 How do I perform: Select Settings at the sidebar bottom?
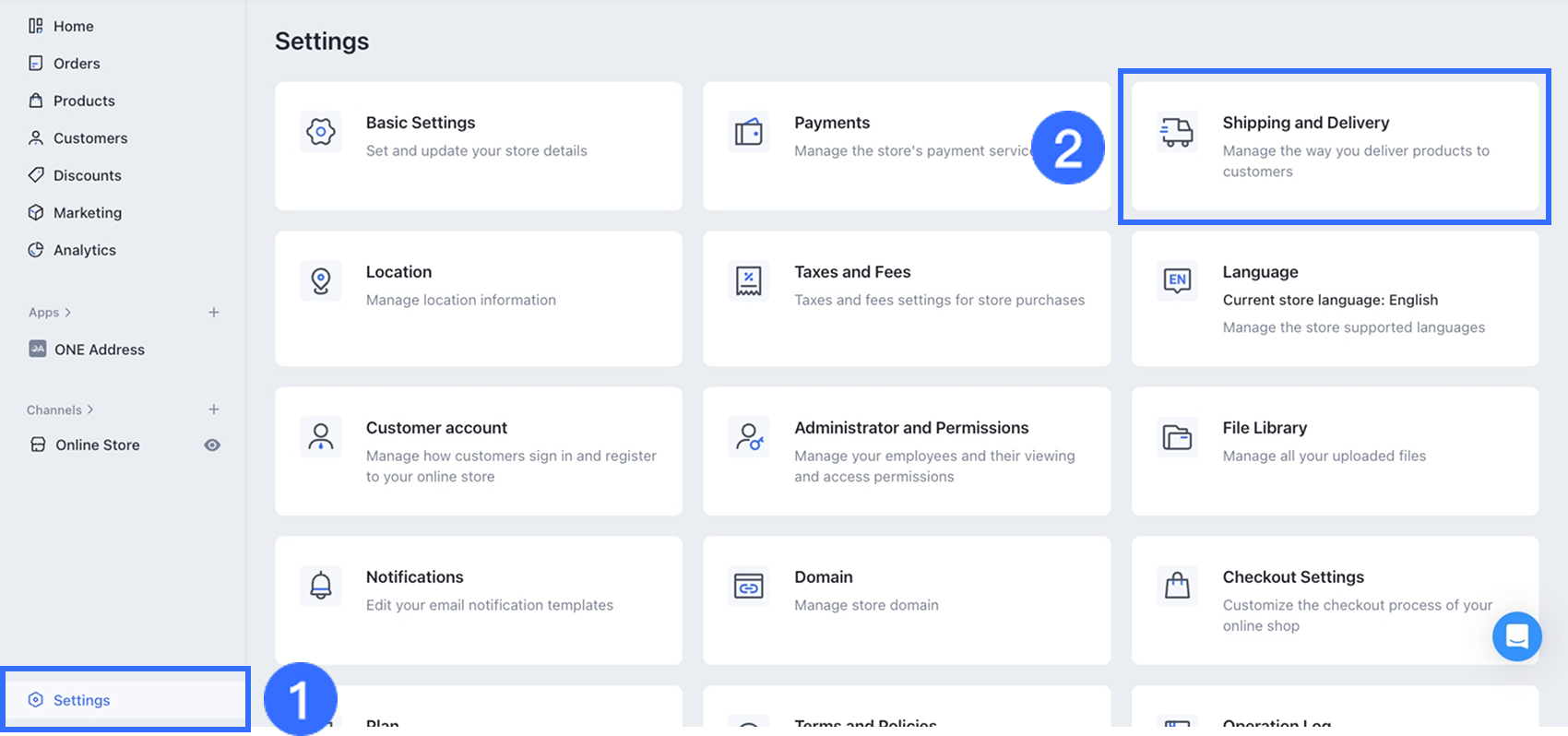[126, 700]
